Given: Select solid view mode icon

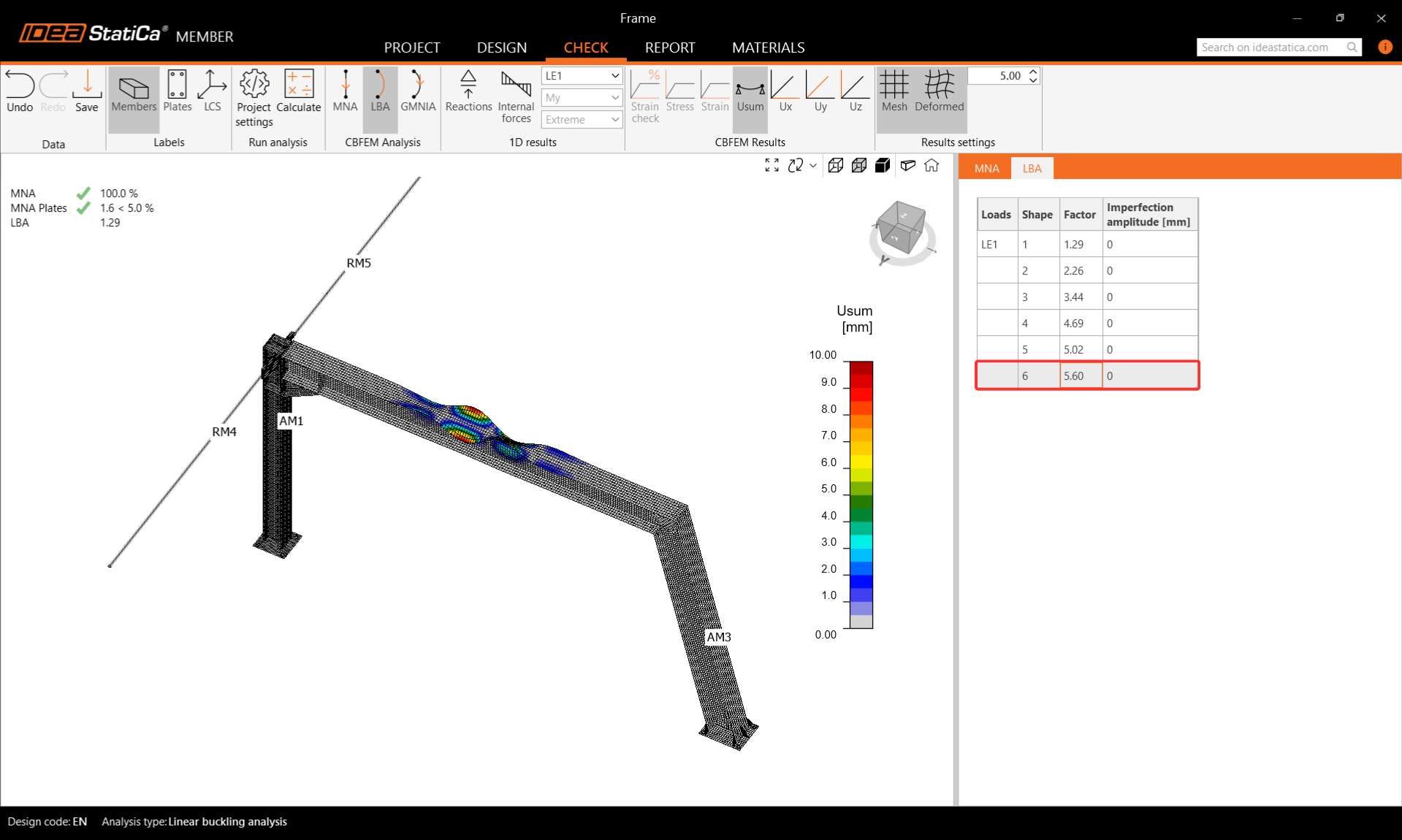Looking at the screenshot, I should tap(883, 166).
